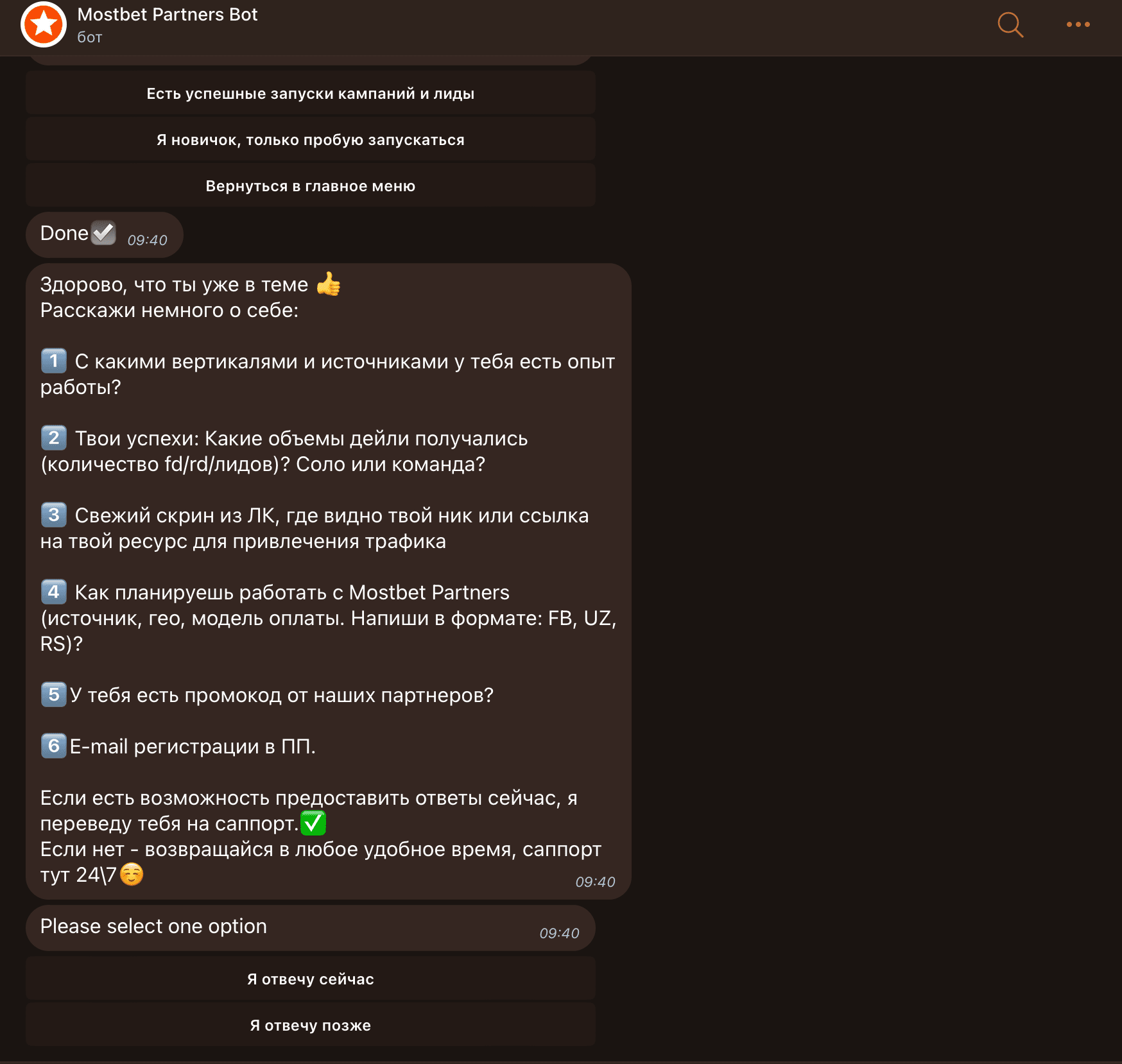Click the search magnifier icon
1122x1064 pixels.
pyautogui.click(x=1010, y=25)
